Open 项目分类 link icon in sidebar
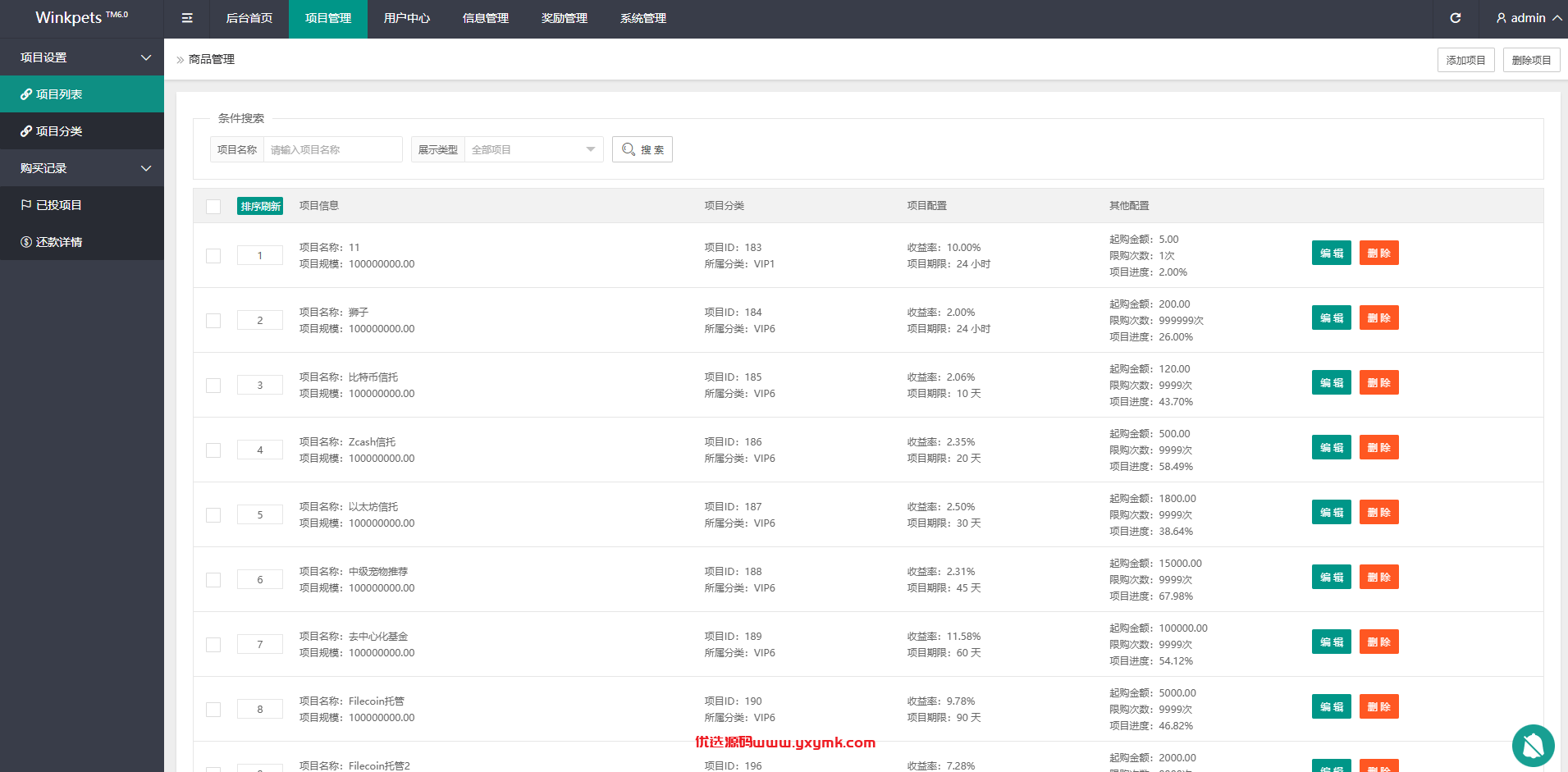Screen dimensions: 1568x772 click(26, 131)
